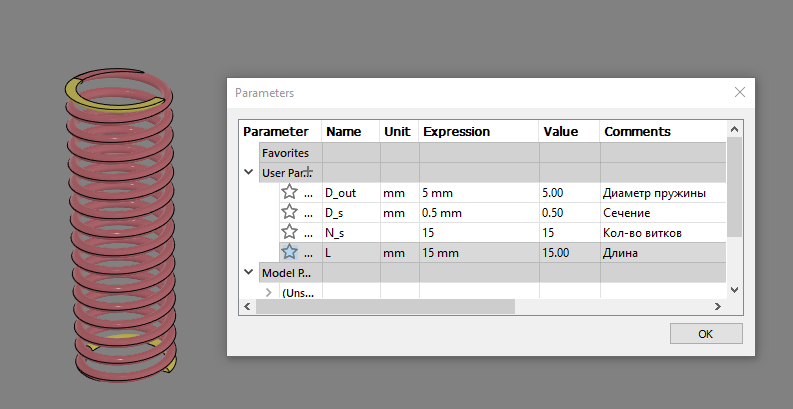Viewport: 793px width, 409px height.
Task: Mark N_s parameter as favorite
Action: (290, 232)
